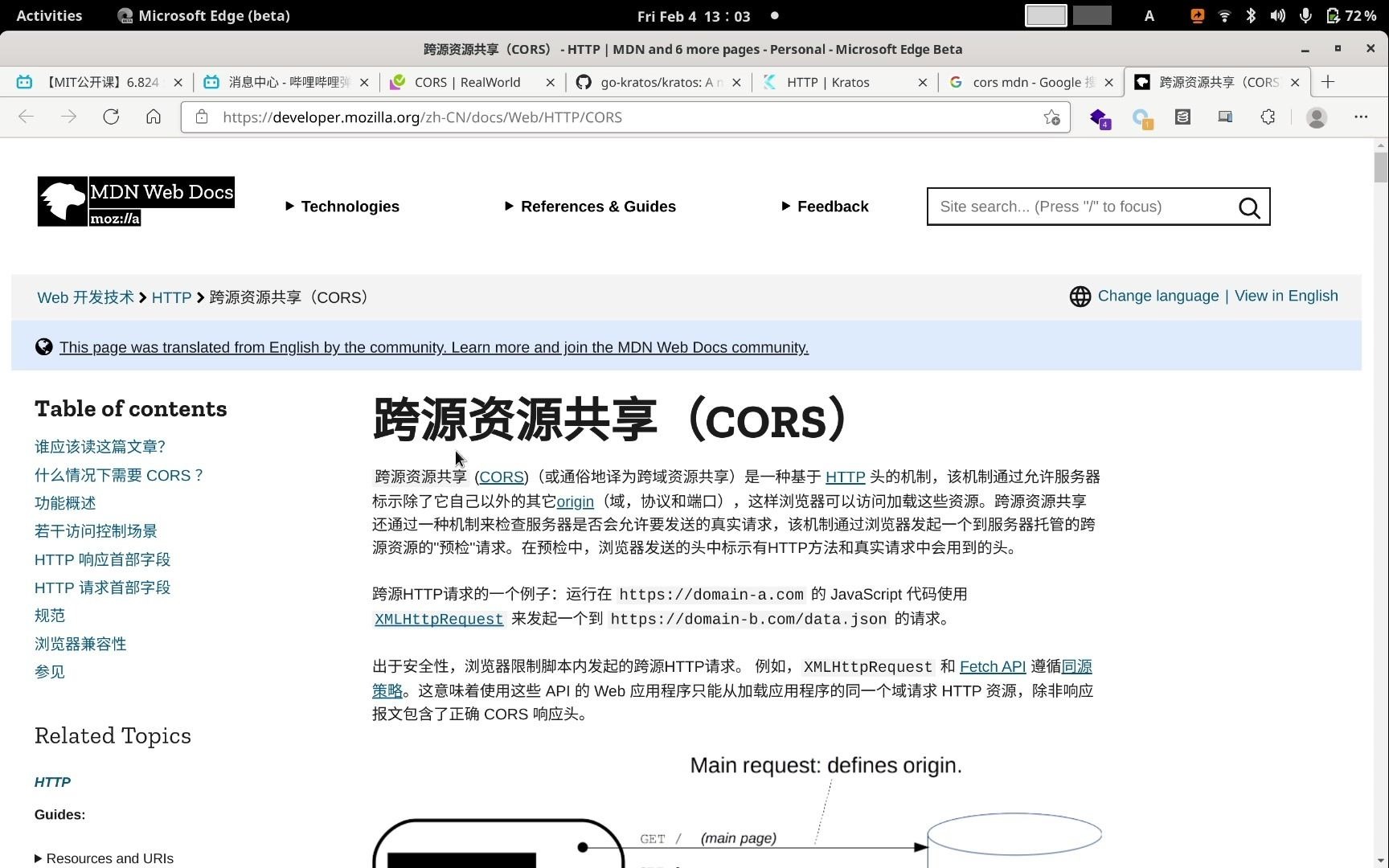Jump to 功能概述 section
The width and height of the screenshot is (1389, 868).
65,503
